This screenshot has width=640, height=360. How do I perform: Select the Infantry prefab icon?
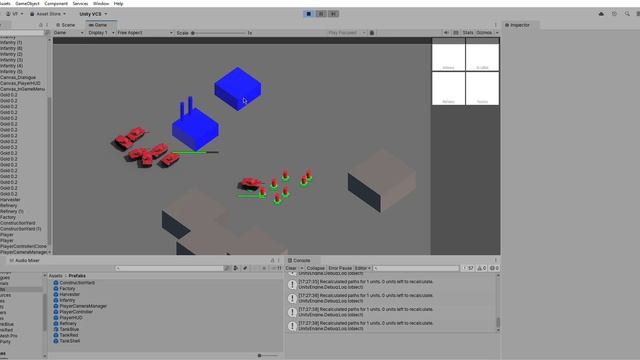[56, 300]
